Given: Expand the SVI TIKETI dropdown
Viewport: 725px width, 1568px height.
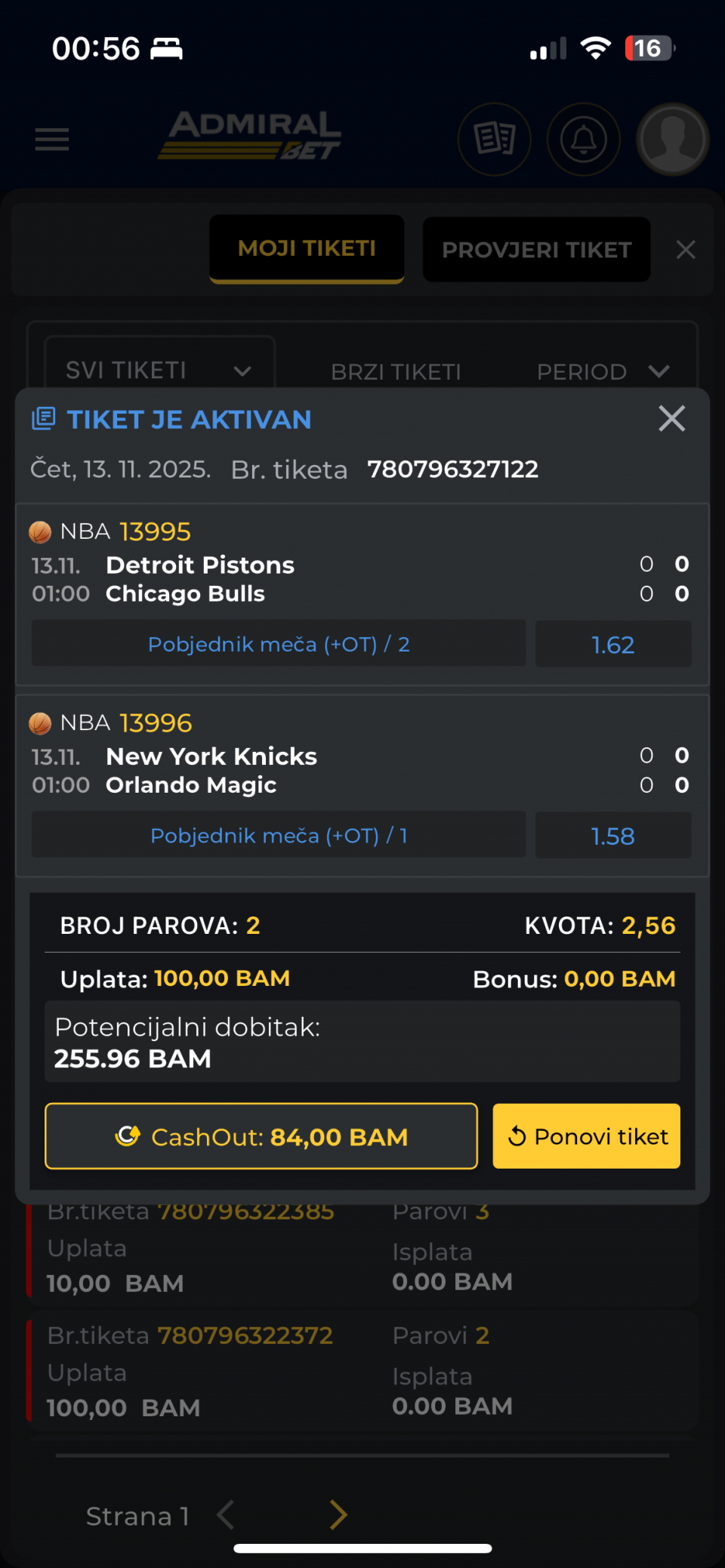Looking at the screenshot, I should [159, 370].
